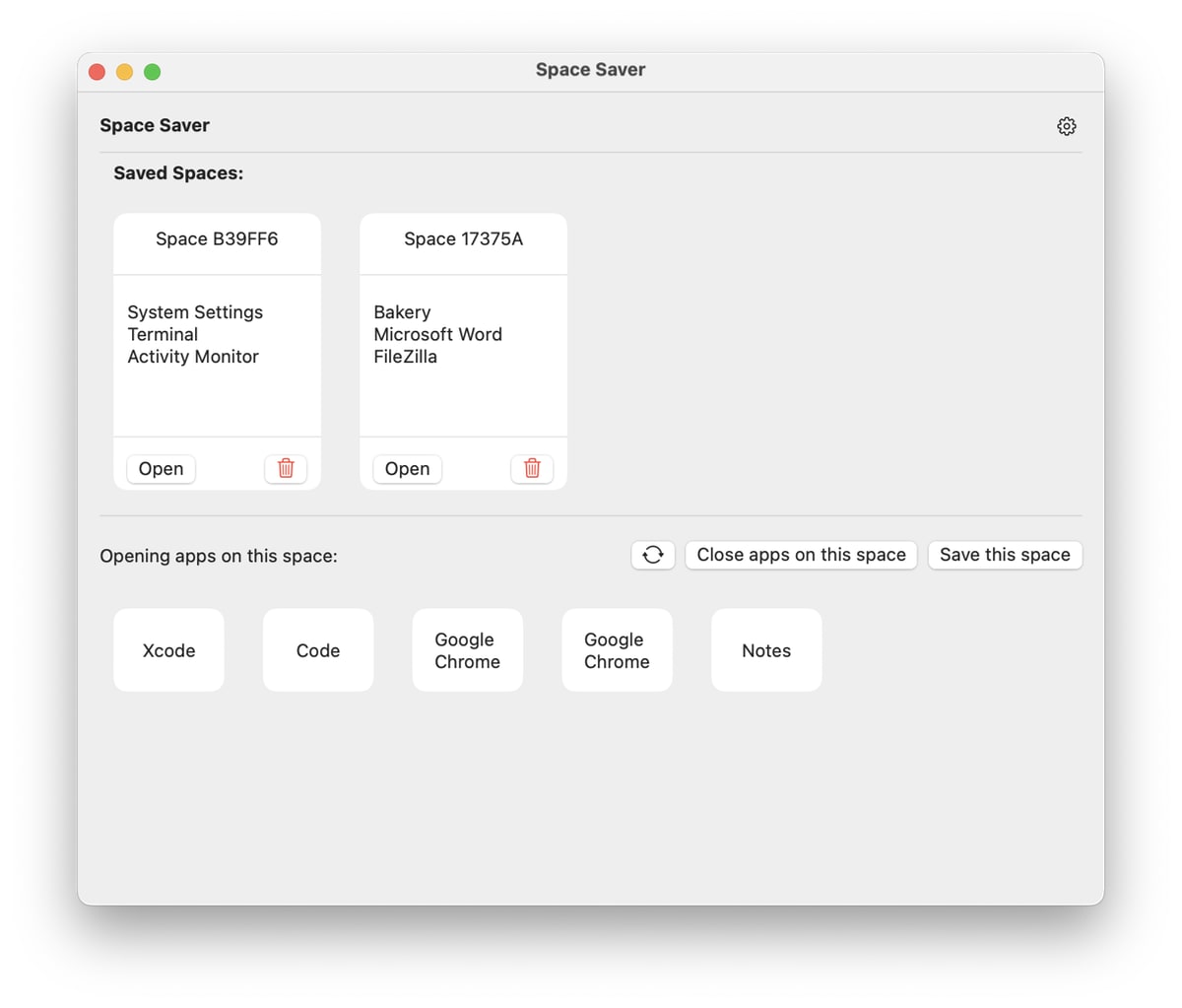Click the Saved Spaces heading

click(x=178, y=172)
